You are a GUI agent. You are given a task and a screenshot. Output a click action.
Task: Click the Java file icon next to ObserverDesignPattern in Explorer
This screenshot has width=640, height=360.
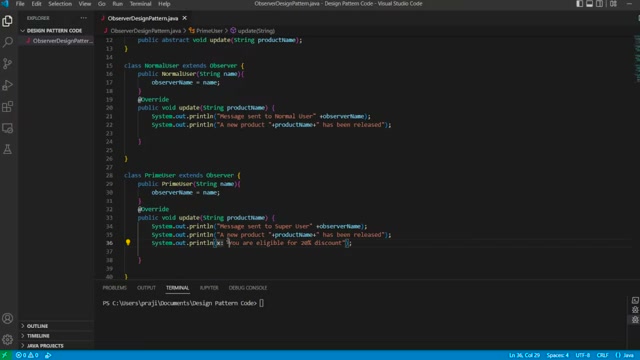point(28,41)
